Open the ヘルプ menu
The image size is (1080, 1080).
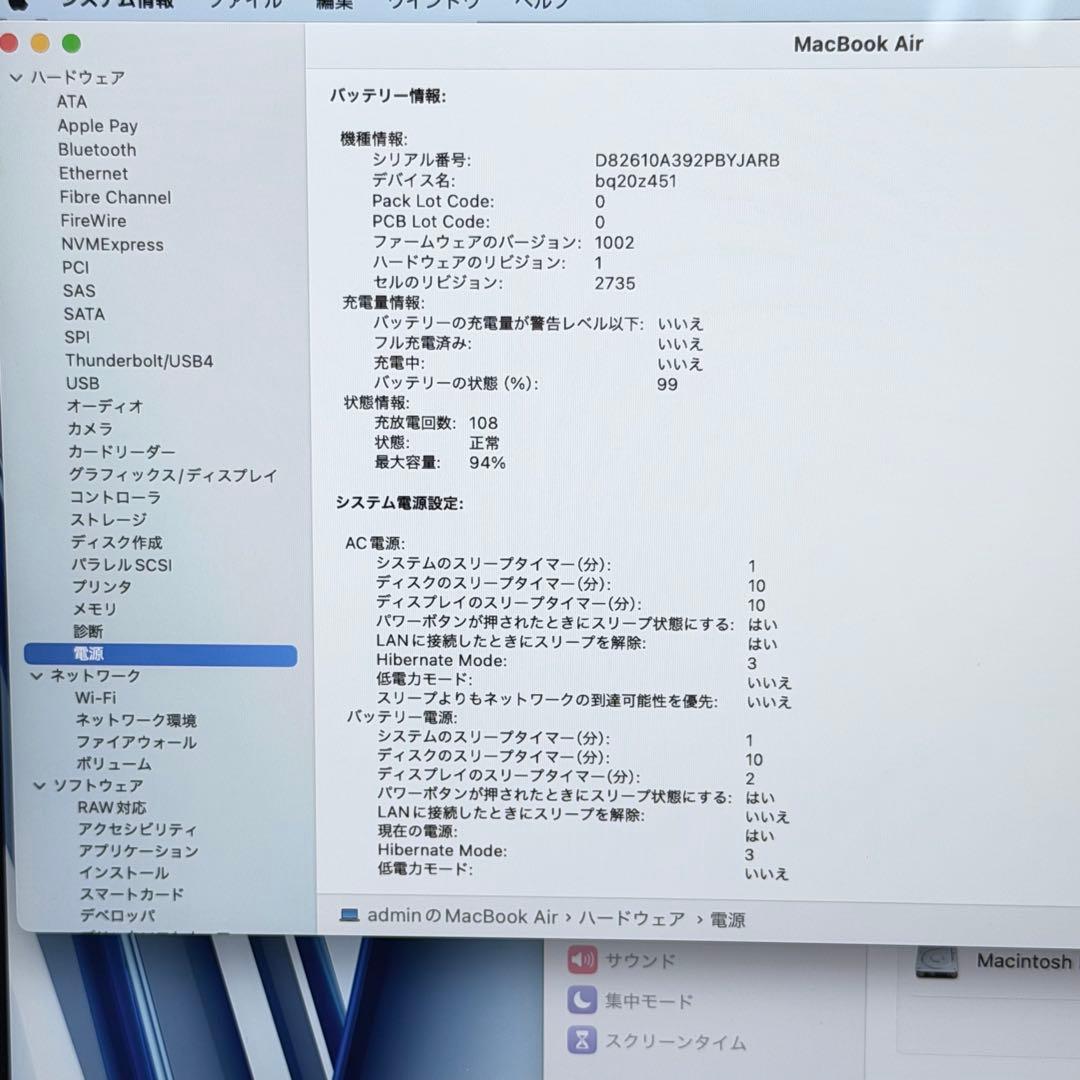542,3
